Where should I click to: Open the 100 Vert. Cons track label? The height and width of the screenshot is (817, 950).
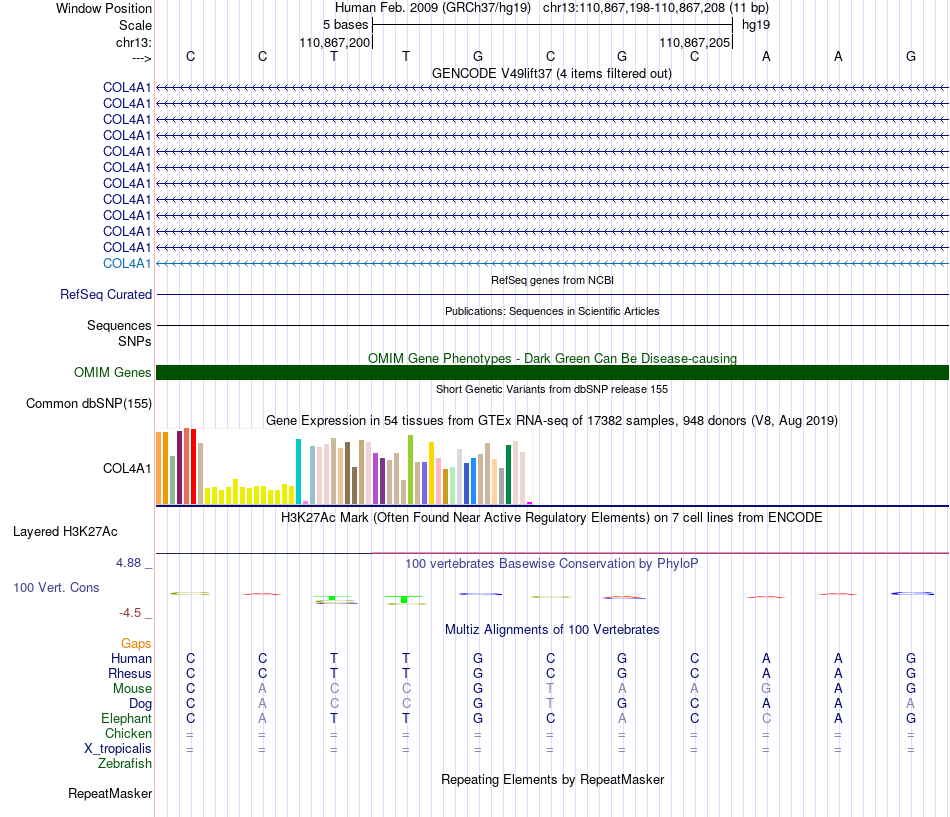pyautogui.click(x=56, y=587)
